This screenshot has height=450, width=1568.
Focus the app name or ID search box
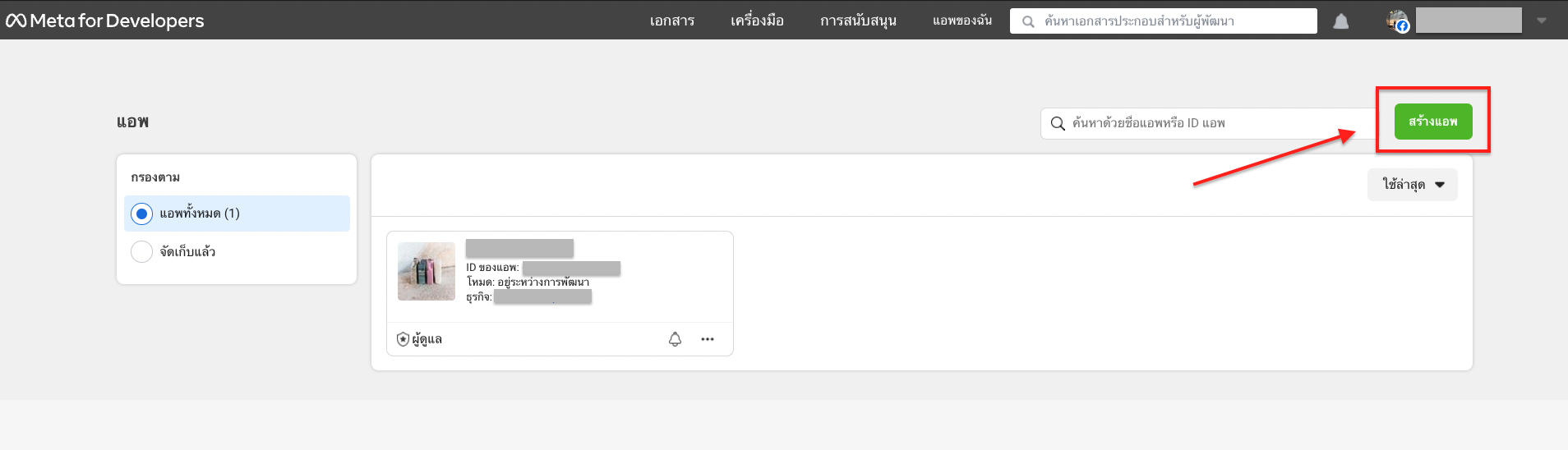click(1211, 123)
